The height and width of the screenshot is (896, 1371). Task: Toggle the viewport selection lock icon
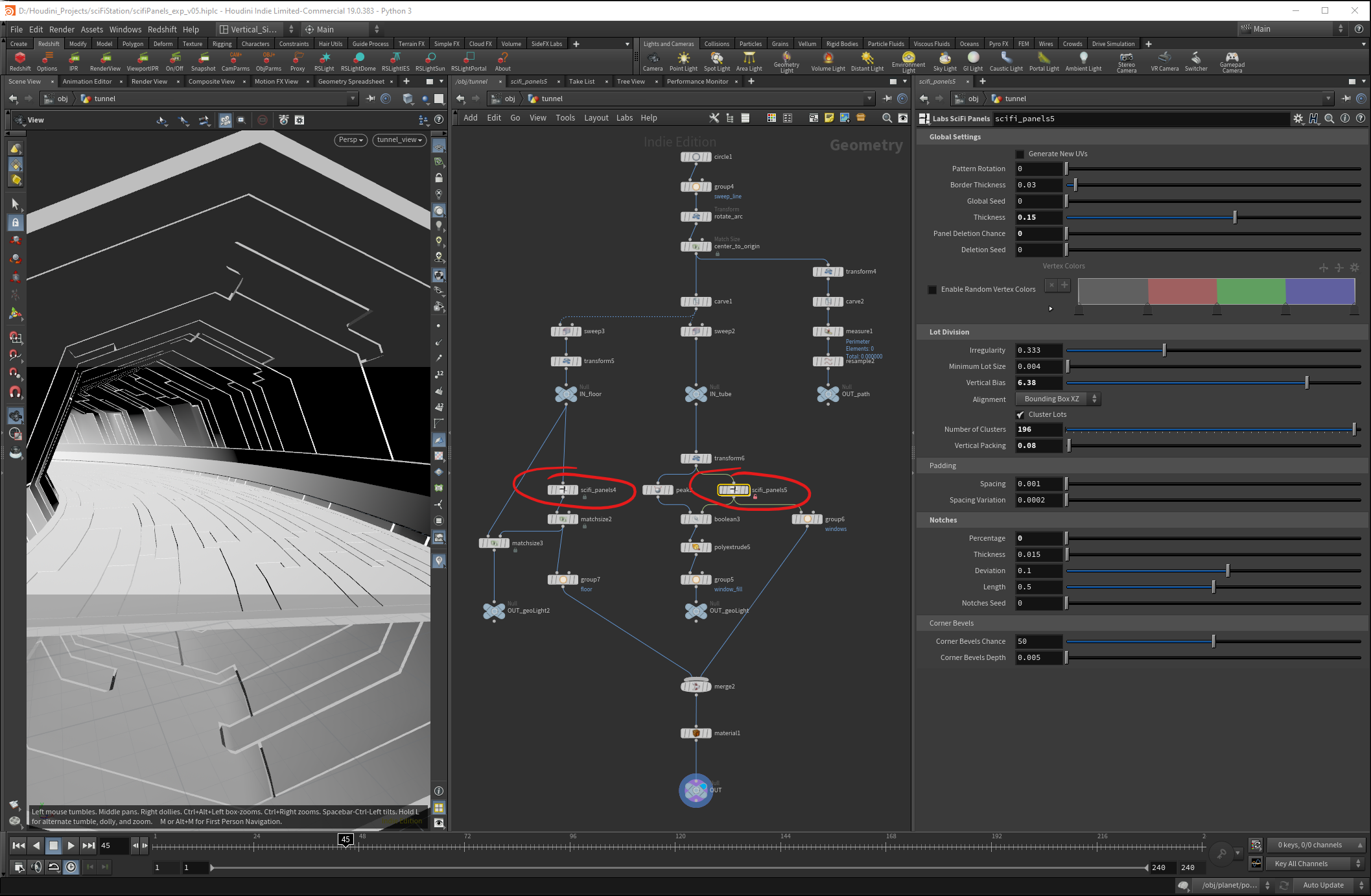(x=16, y=222)
